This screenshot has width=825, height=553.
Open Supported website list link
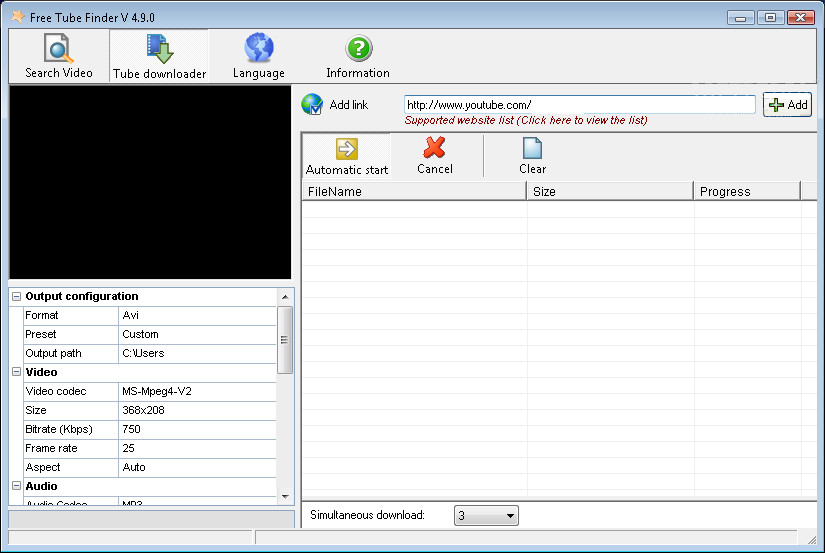[526, 120]
